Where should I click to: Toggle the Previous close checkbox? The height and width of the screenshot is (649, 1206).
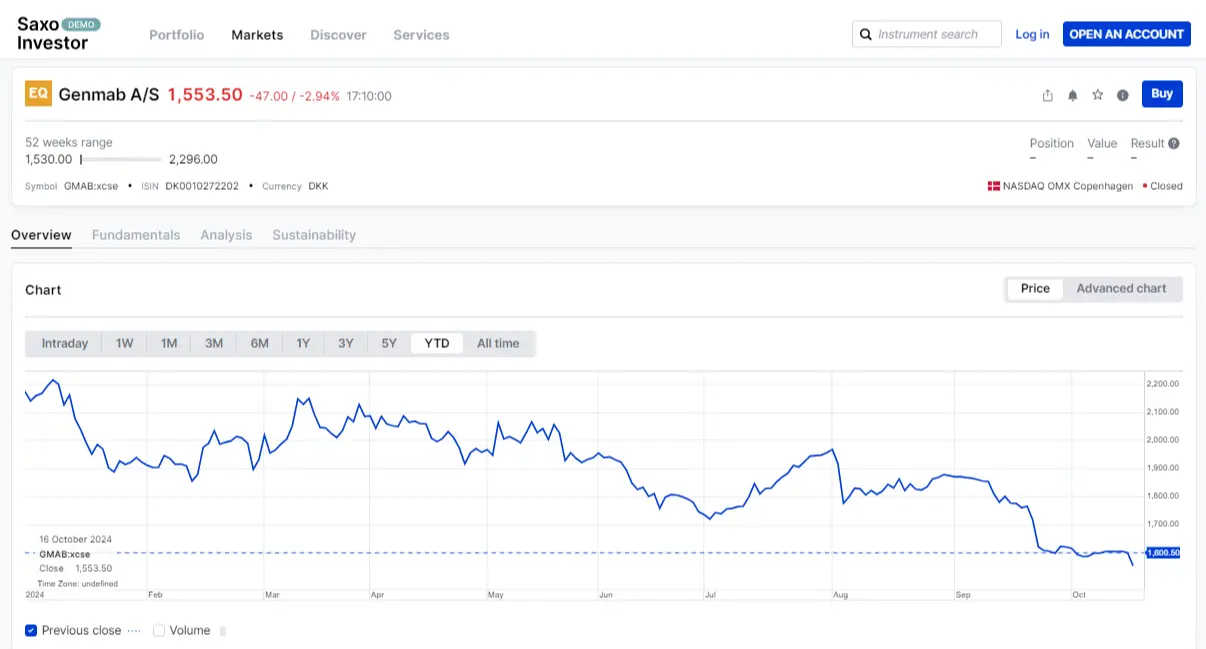point(31,630)
